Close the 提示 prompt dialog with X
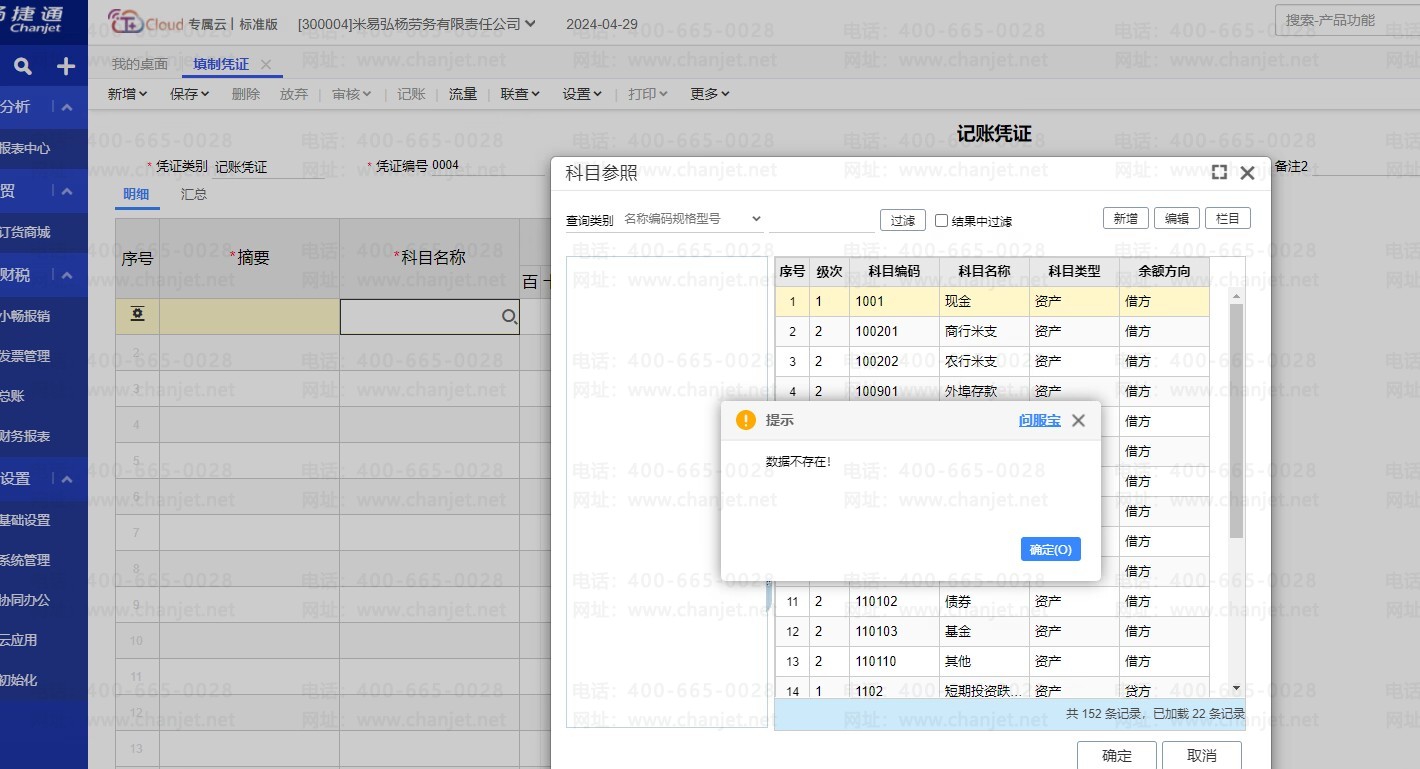The width and height of the screenshot is (1420, 769). click(x=1078, y=421)
